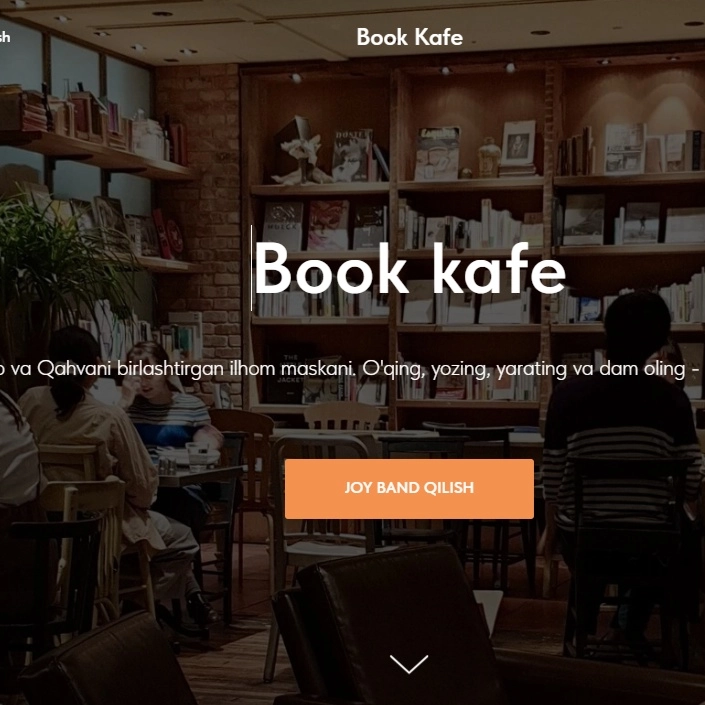Image resolution: width=705 pixels, height=705 pixels.
Task: Click the word 'Book' in the hero title
Action: pos(331,269)
